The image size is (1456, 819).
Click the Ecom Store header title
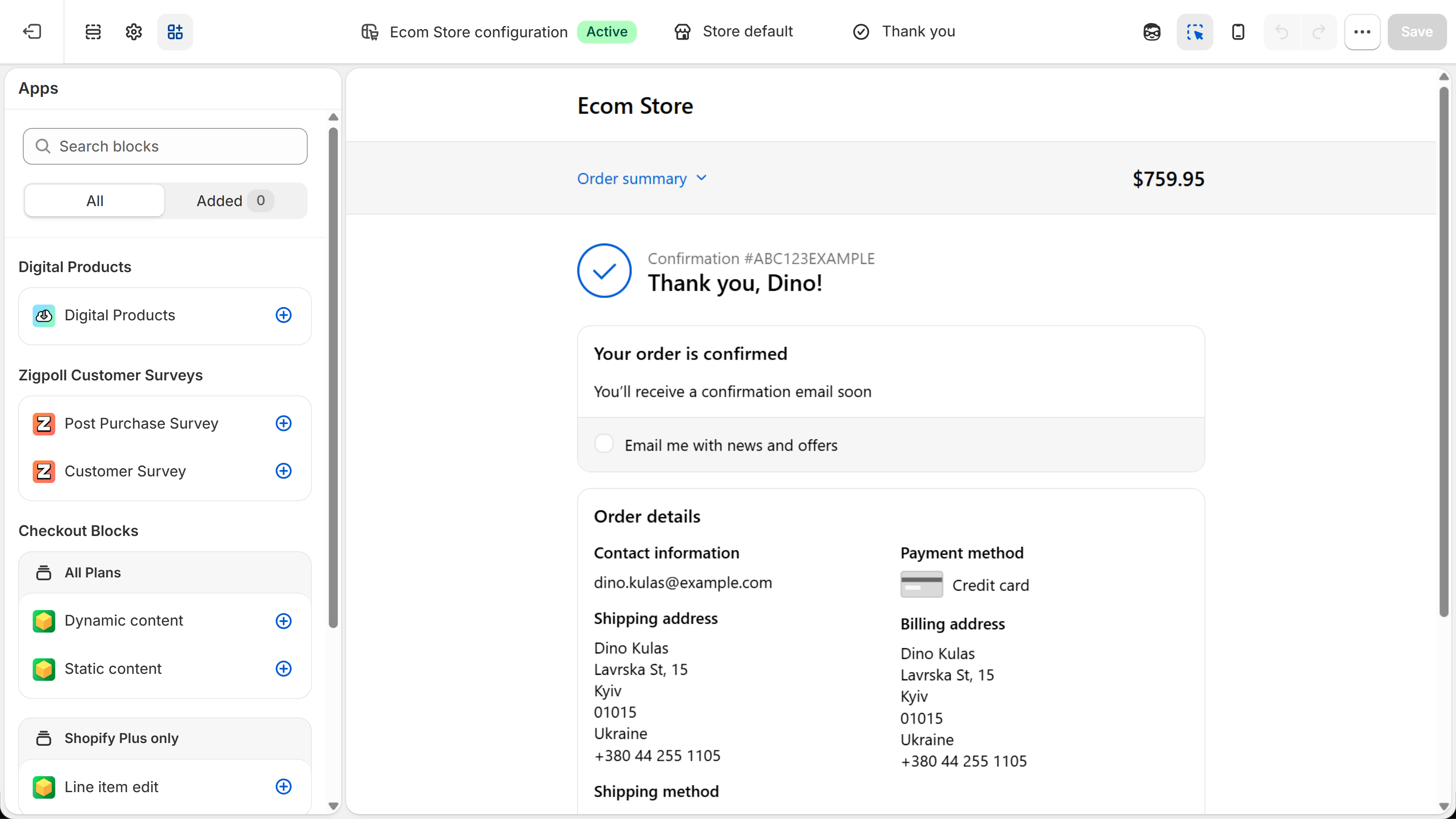point(635,106)
